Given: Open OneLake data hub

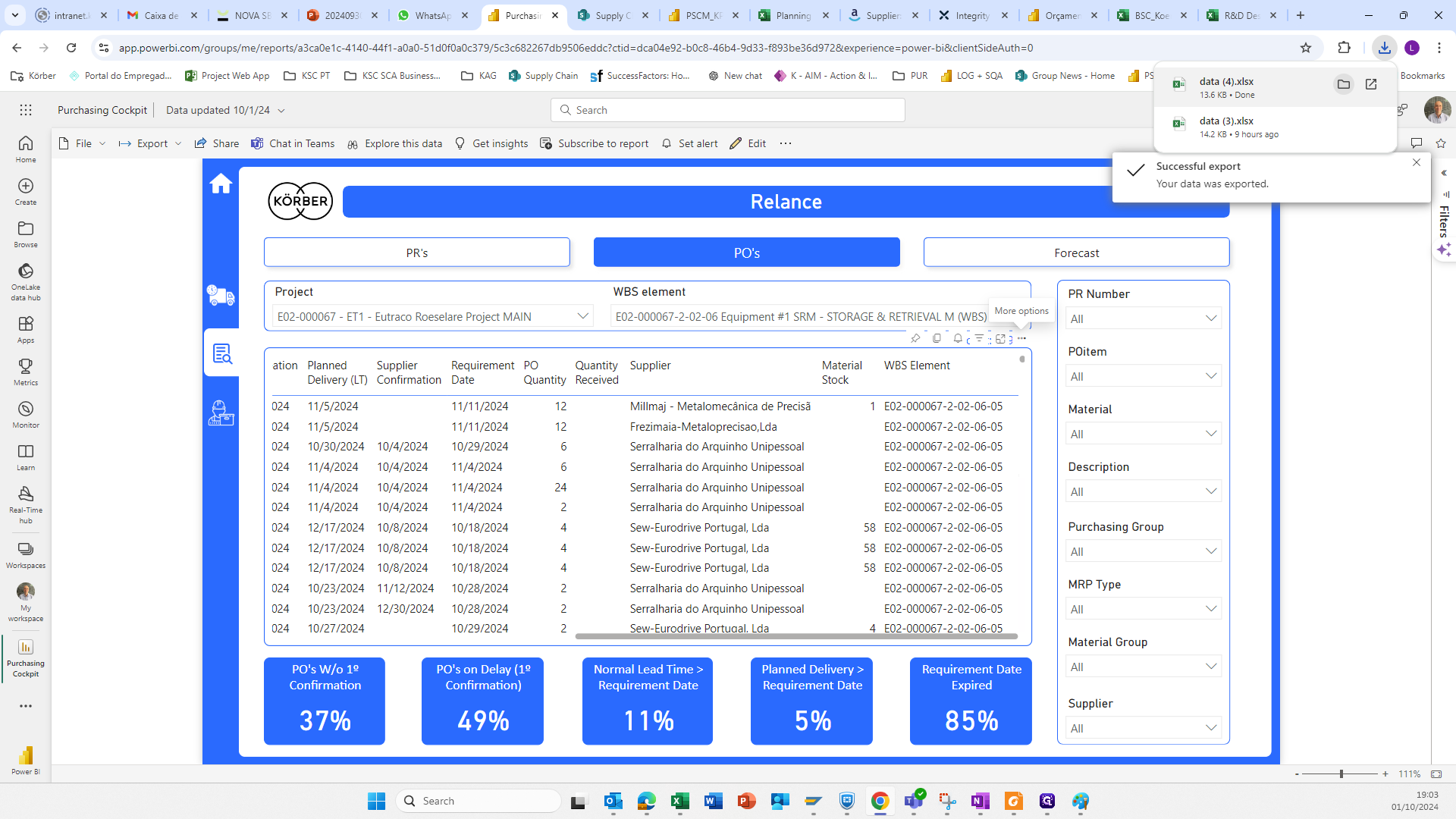Looking at the screenshot, I should pos(26,281).
